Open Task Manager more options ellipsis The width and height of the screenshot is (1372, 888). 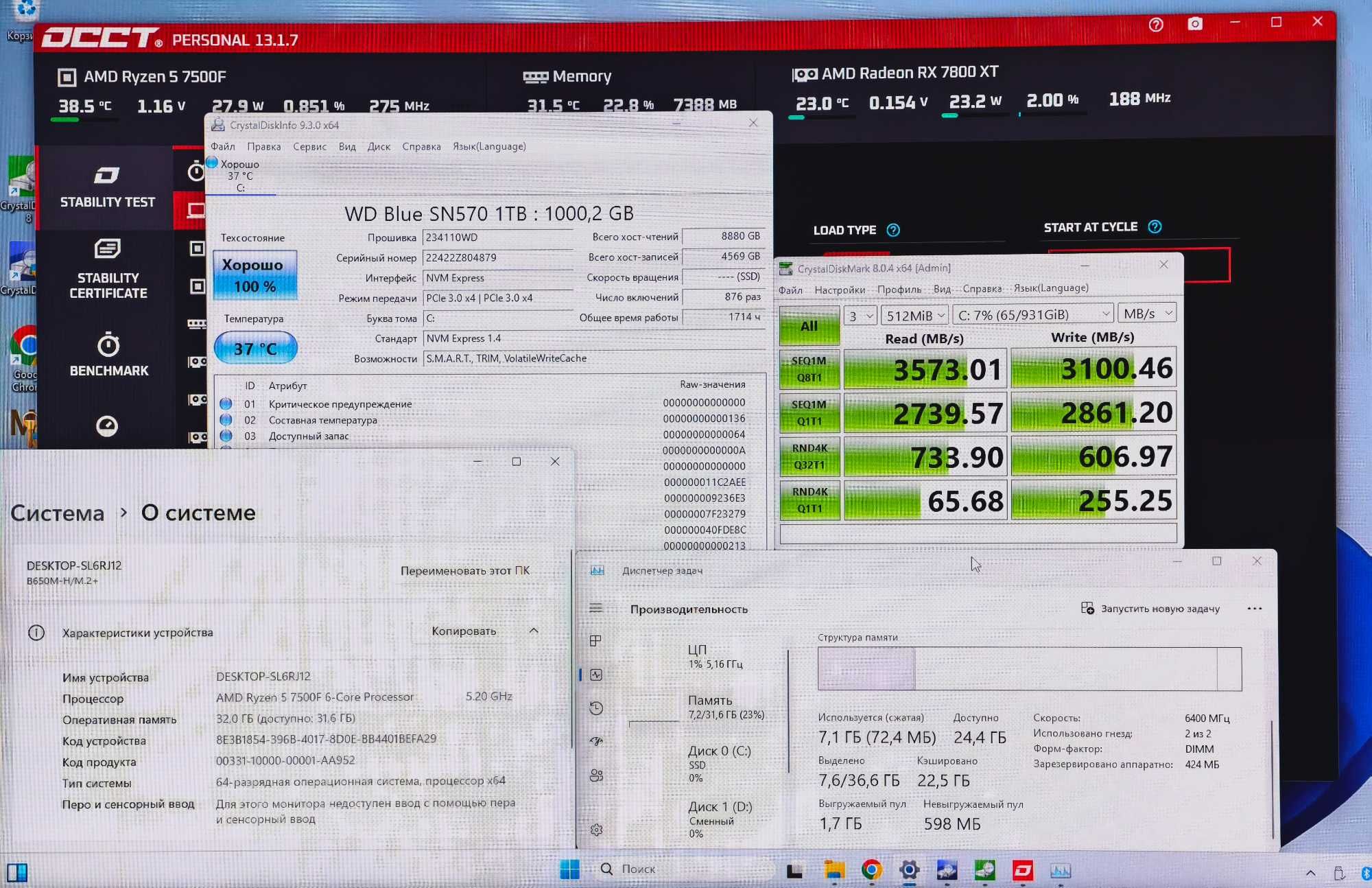point(1255,609)
